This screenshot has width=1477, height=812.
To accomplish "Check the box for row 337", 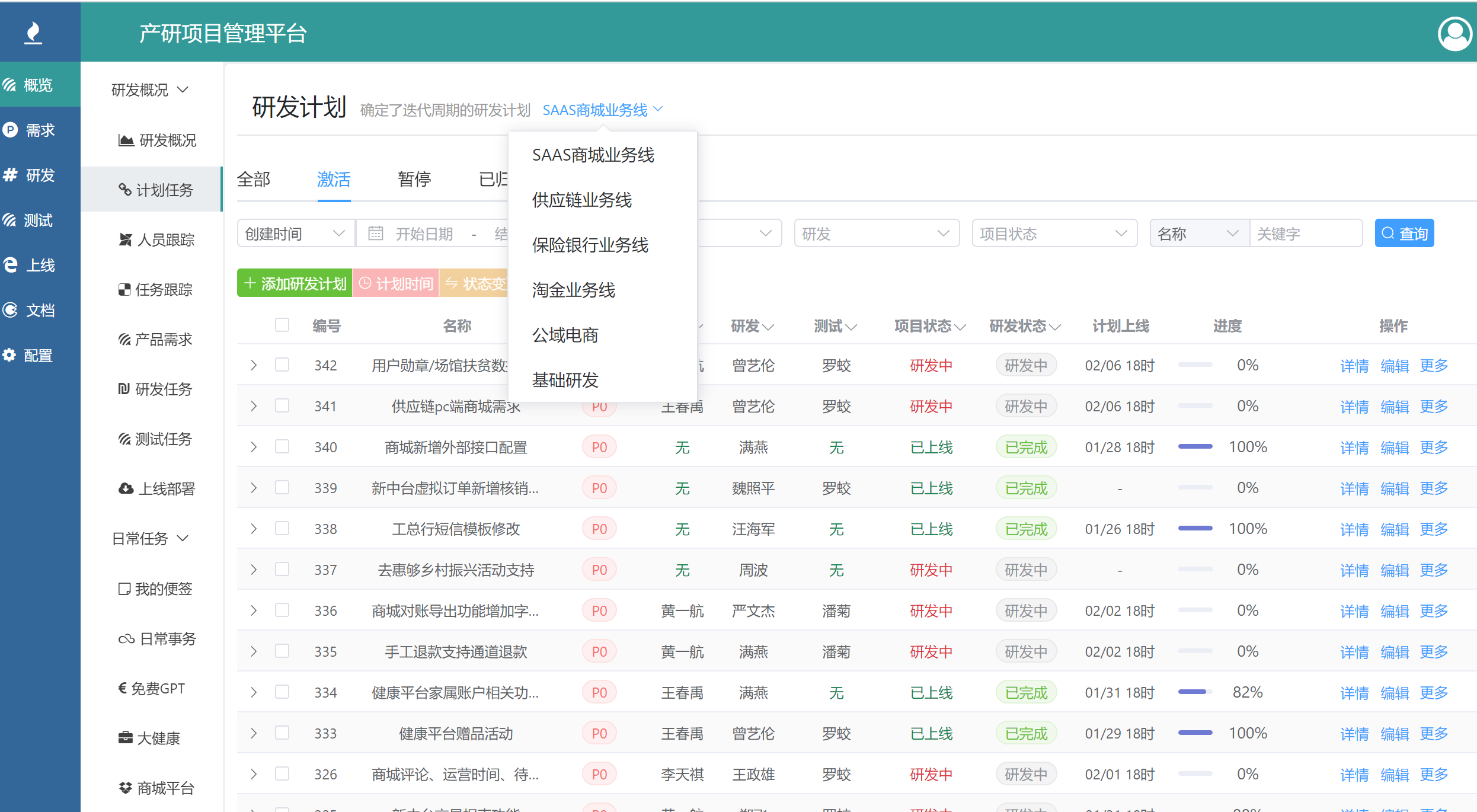I will (282, 569).
